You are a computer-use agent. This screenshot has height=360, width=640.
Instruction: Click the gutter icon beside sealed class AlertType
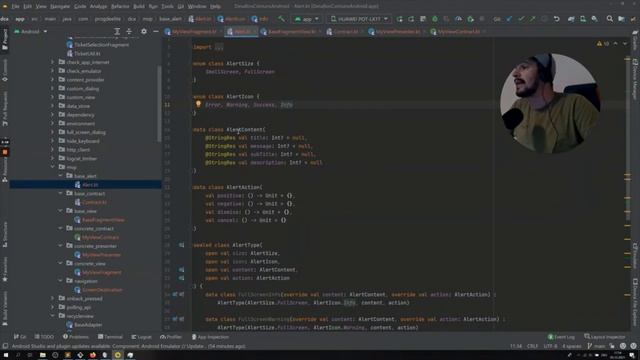pos(181,245)
